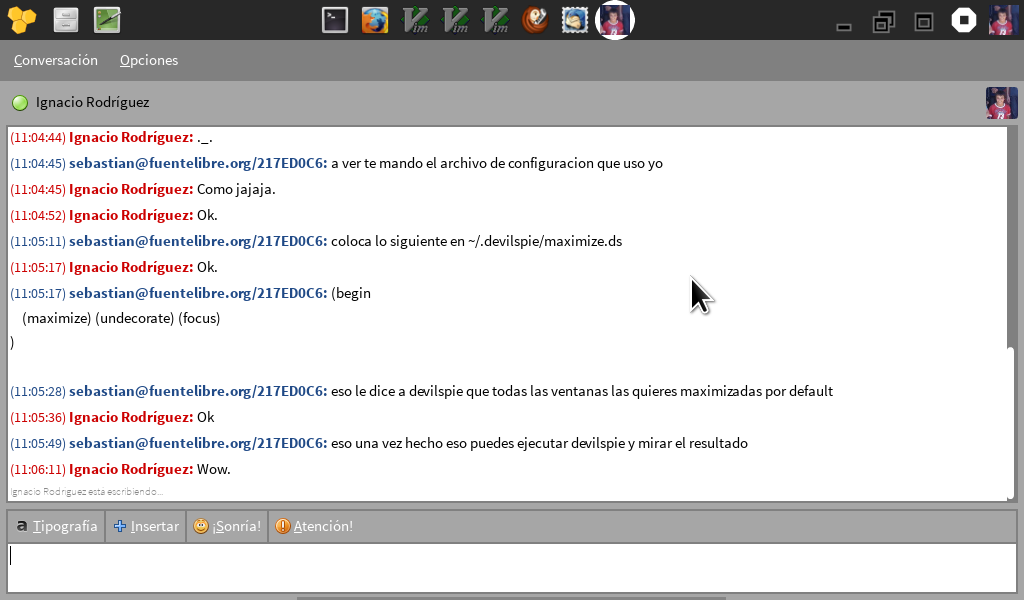Click the user avatar in the top-right panel
Image resolution: width=1024 pixels, height=600 pixels.
tap(1001, 20)
